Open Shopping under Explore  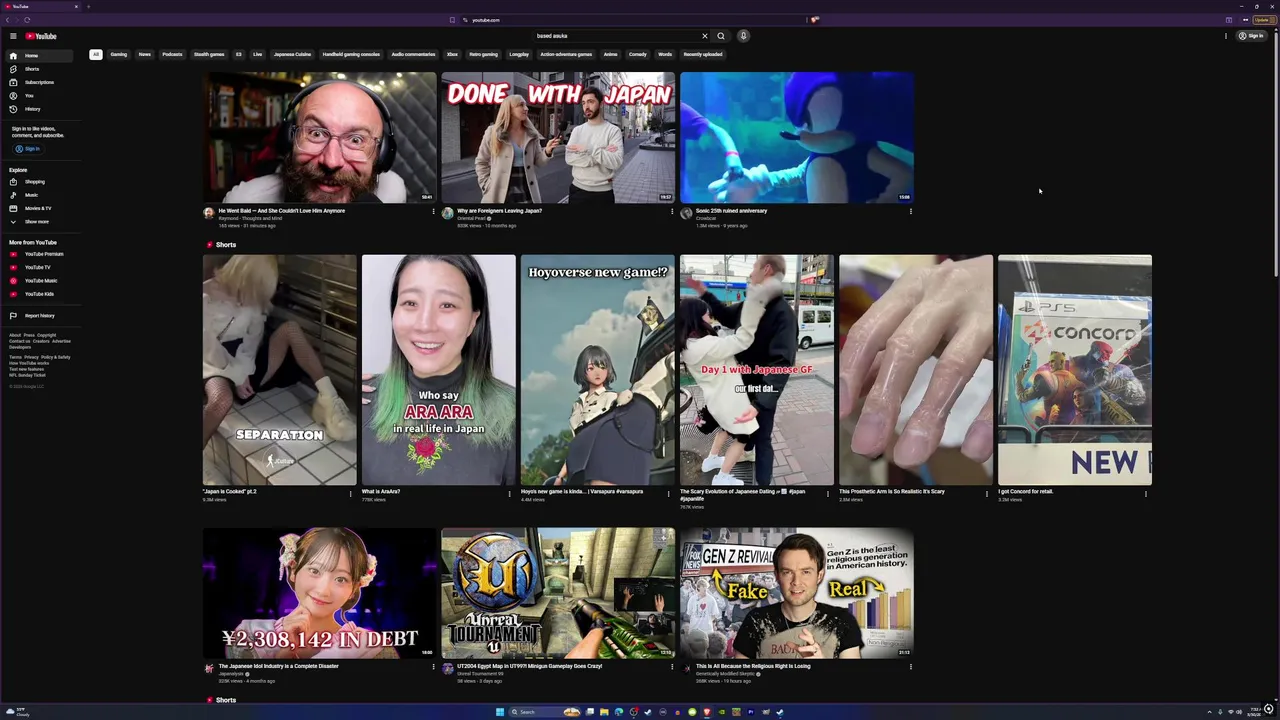[37, 182]
